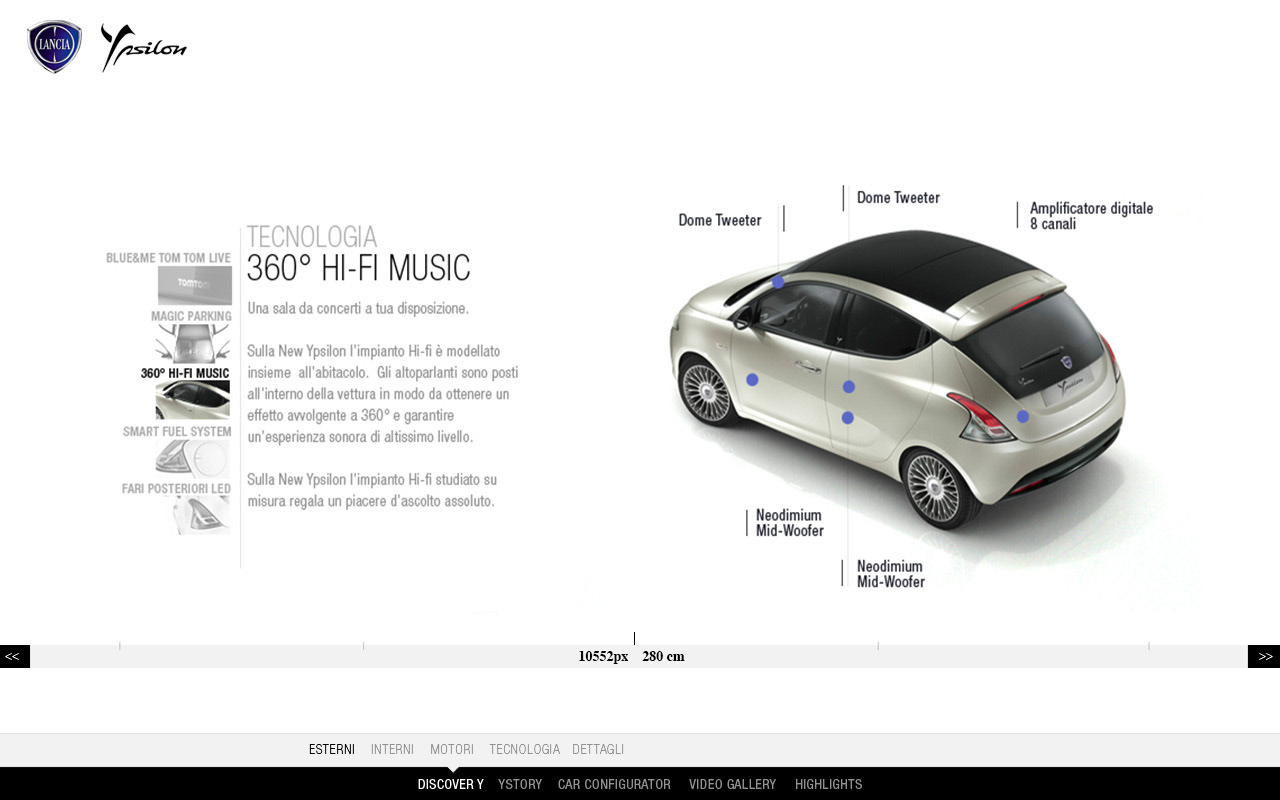
Task: Open the VIDEO GALLERY menu item
Action: (732, 785)
